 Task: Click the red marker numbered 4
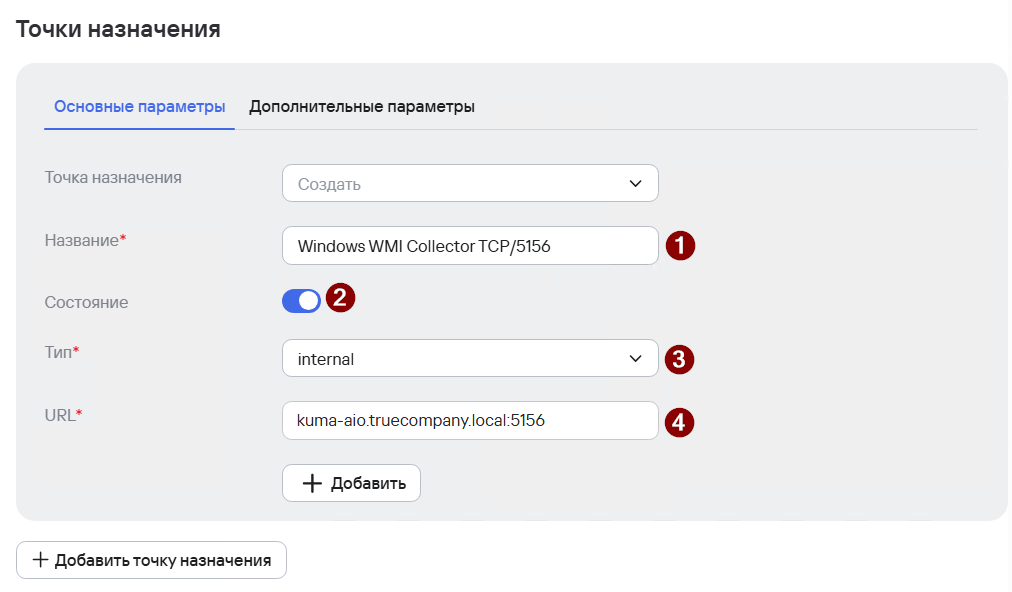[x=679, y=422]
